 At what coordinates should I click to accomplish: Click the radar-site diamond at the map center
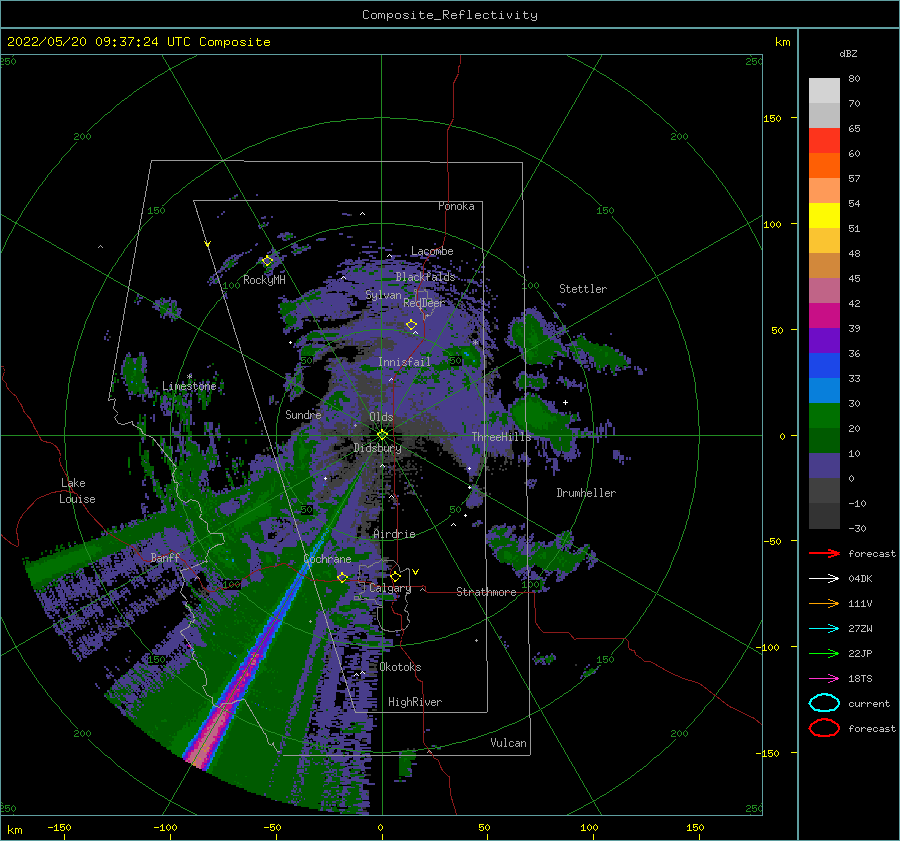382,435
